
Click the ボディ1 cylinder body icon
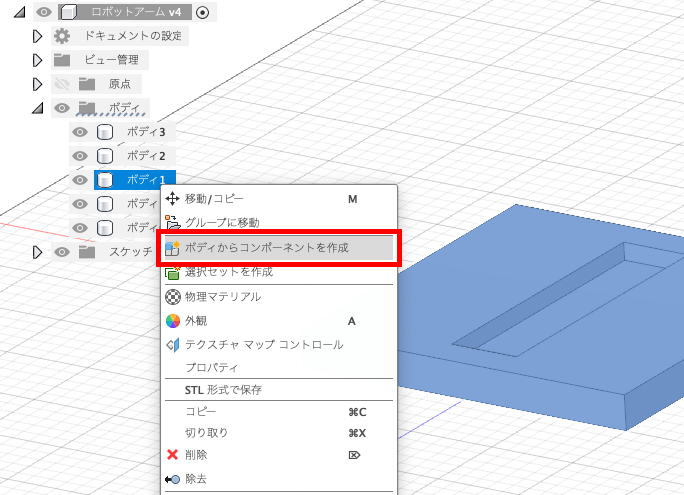coord(105,180)
